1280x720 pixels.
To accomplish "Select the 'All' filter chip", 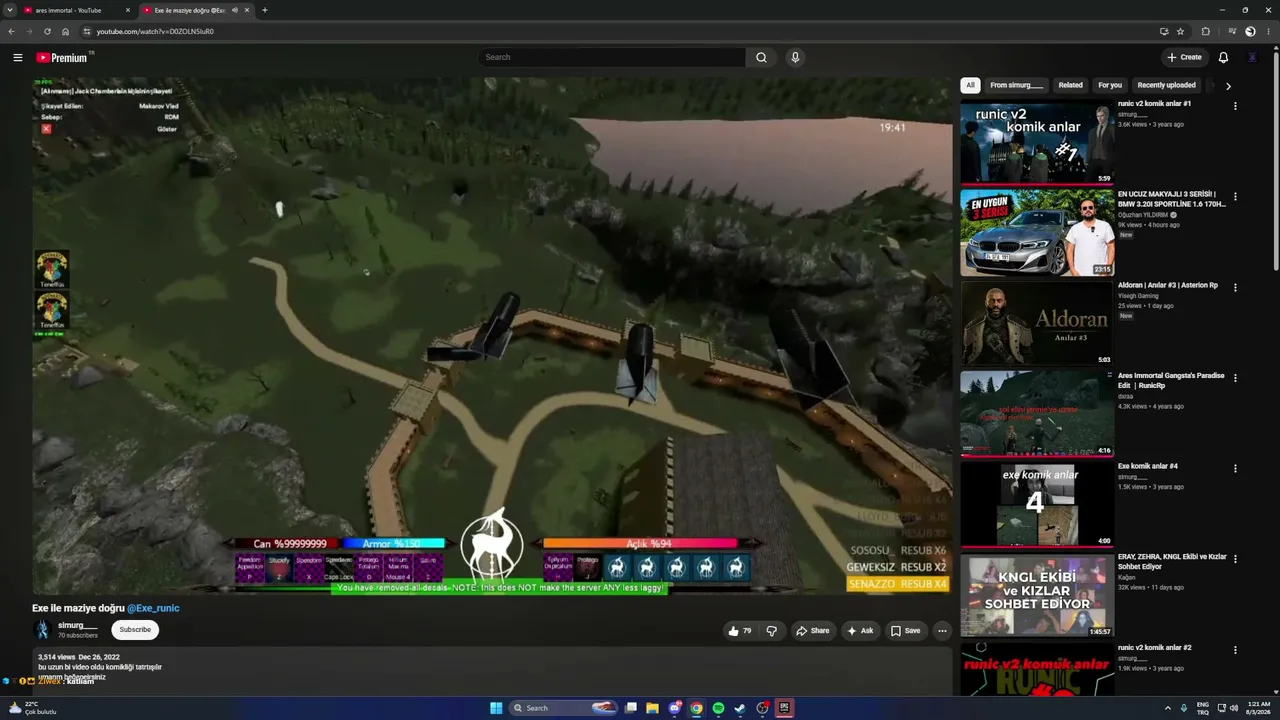I will click(x=970, y=85).
